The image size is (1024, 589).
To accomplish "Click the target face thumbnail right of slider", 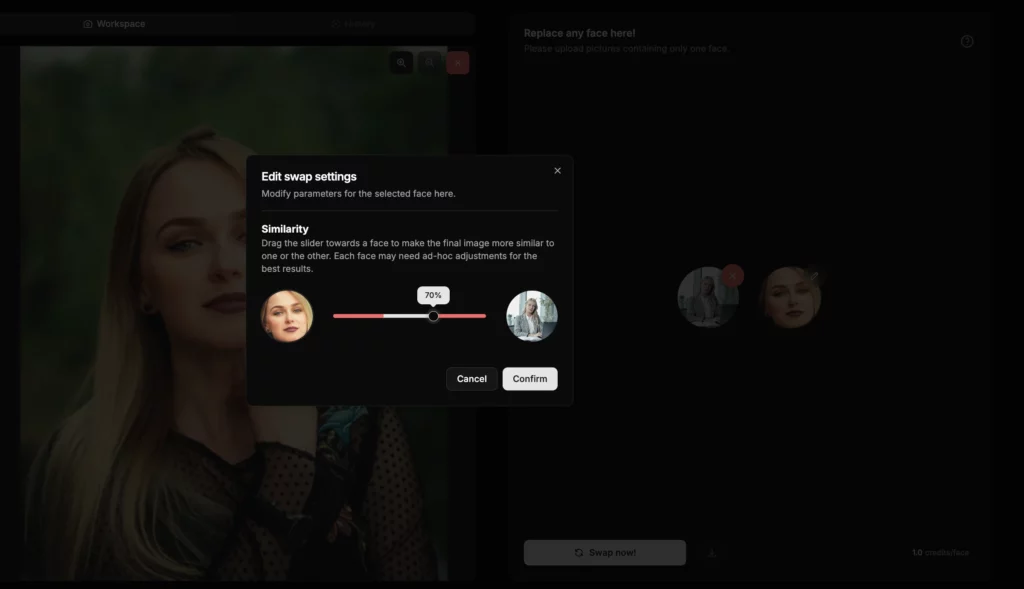I will [x=531, y=316].
